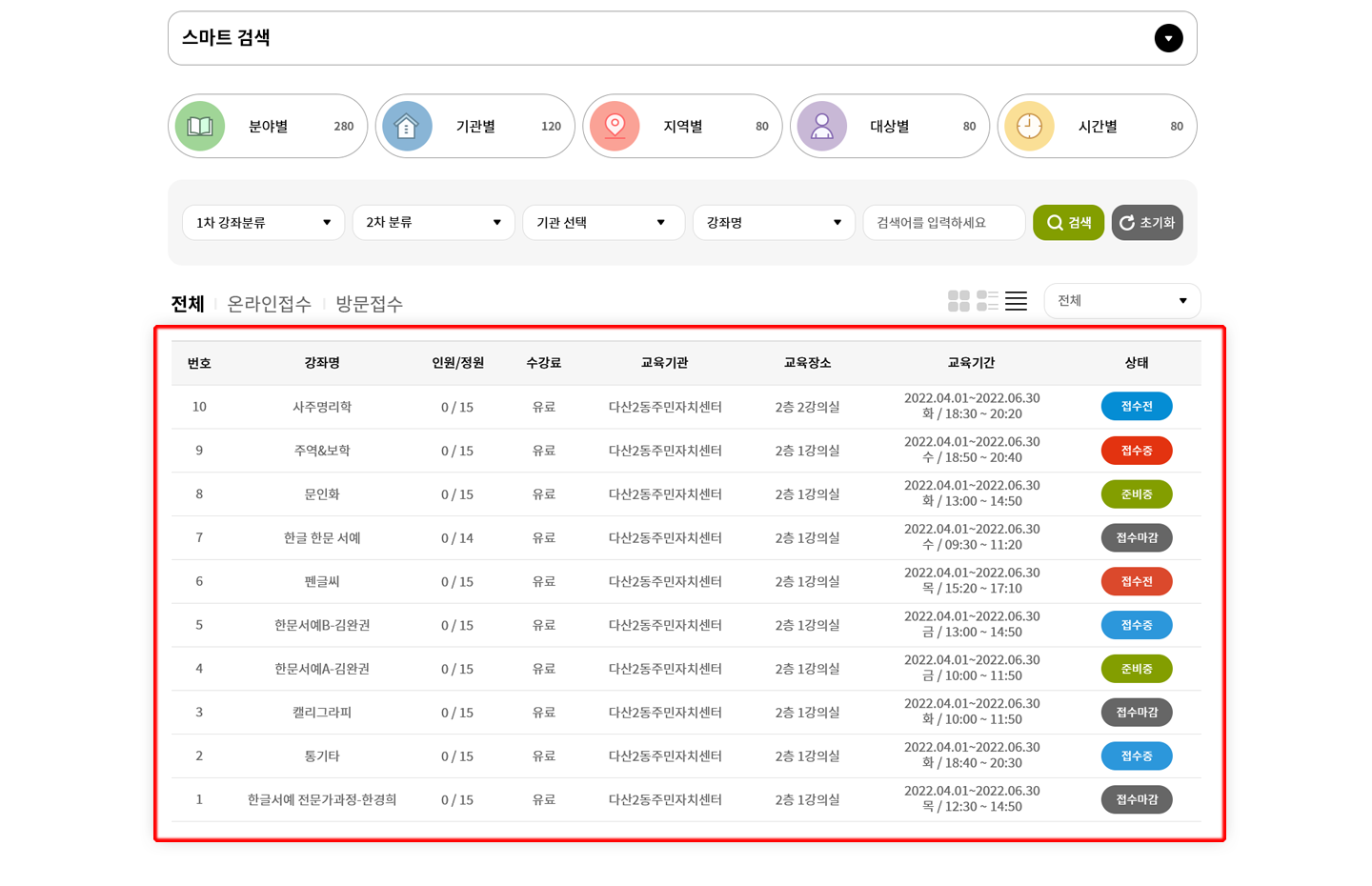Click 접수중 status for 주역&보학
Screen dimensions: 1372x886
pos(1137,451)
